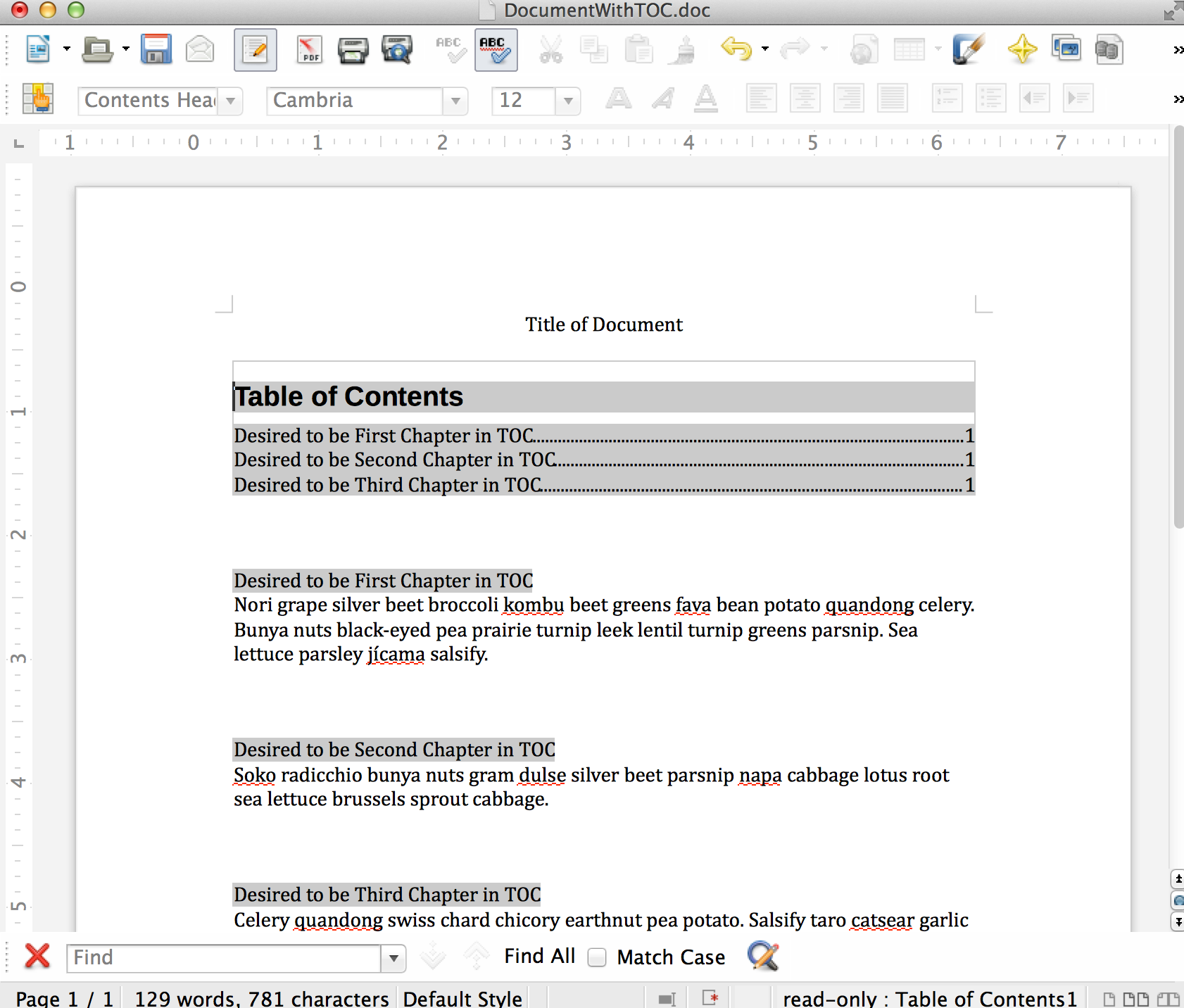
Task: Toggle Show Draw Functions icon
Action: click(967, 49)
